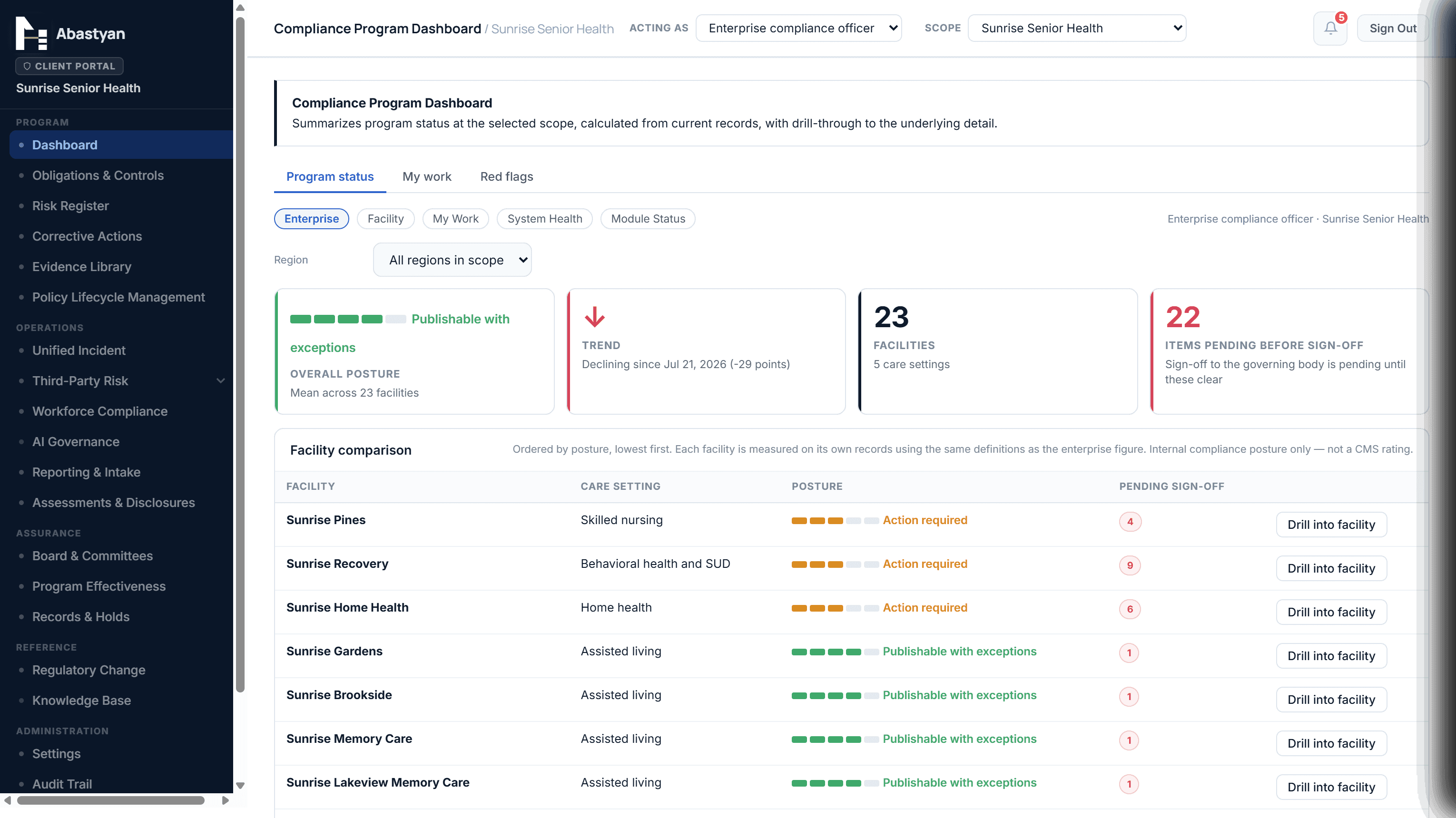This screenshot has height=818, width=1456.
Task: Click the Sign Out button
Action: coord(1393,28)
